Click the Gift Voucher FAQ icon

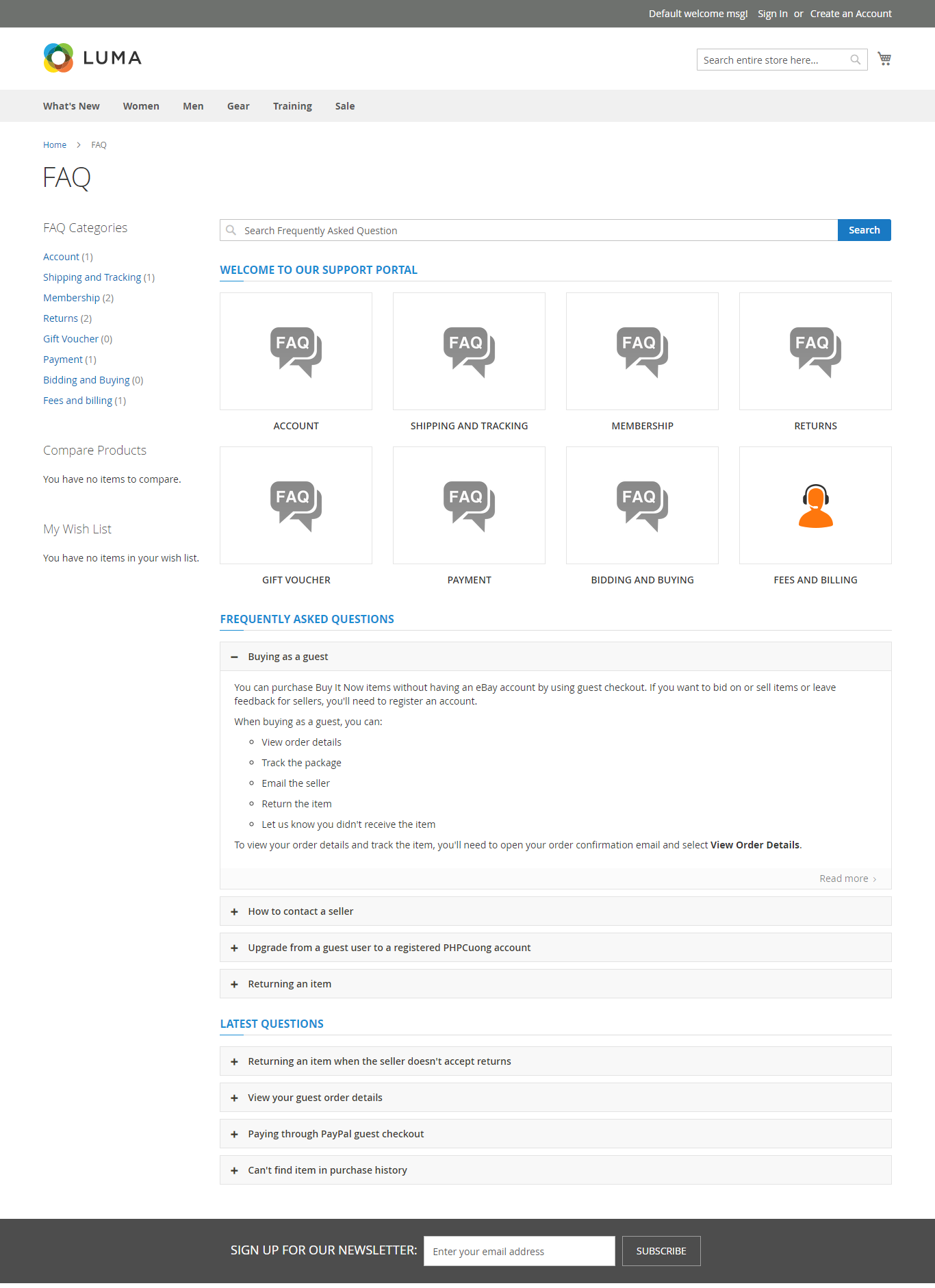pyautogui.click(x=296, y=505)
